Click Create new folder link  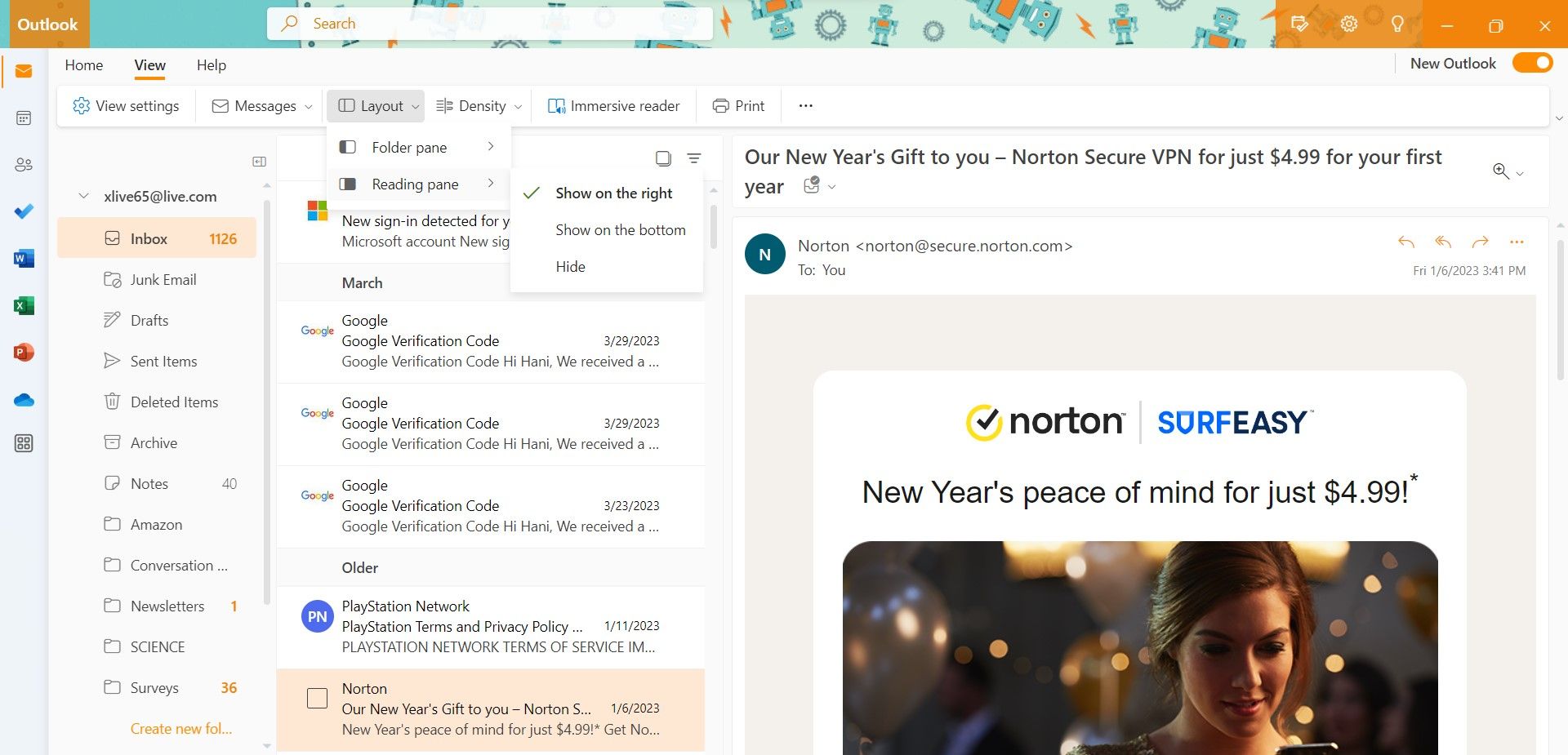[x=181, y=729]
